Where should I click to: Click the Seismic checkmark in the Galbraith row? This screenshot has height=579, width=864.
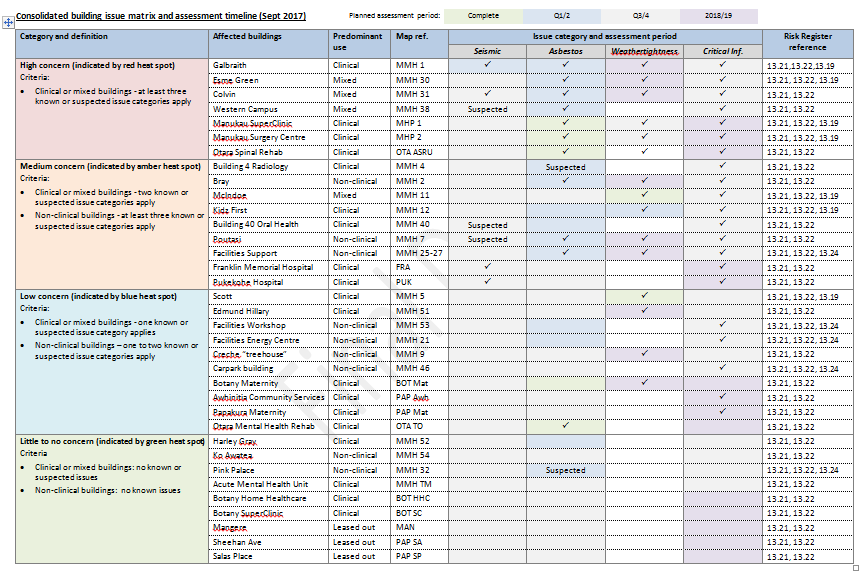(x=487, y=64)
